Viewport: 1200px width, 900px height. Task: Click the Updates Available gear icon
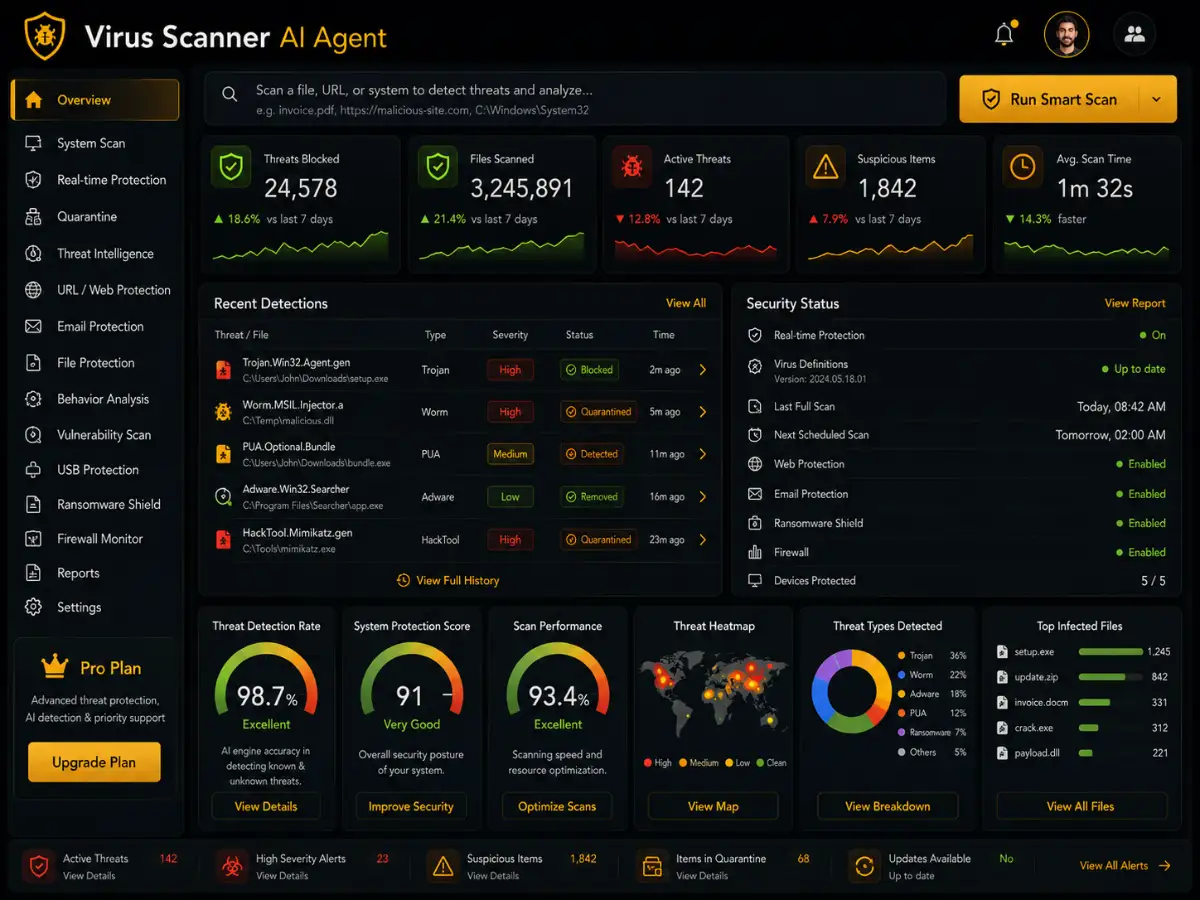pyautogui.click(x=863, y=866)
